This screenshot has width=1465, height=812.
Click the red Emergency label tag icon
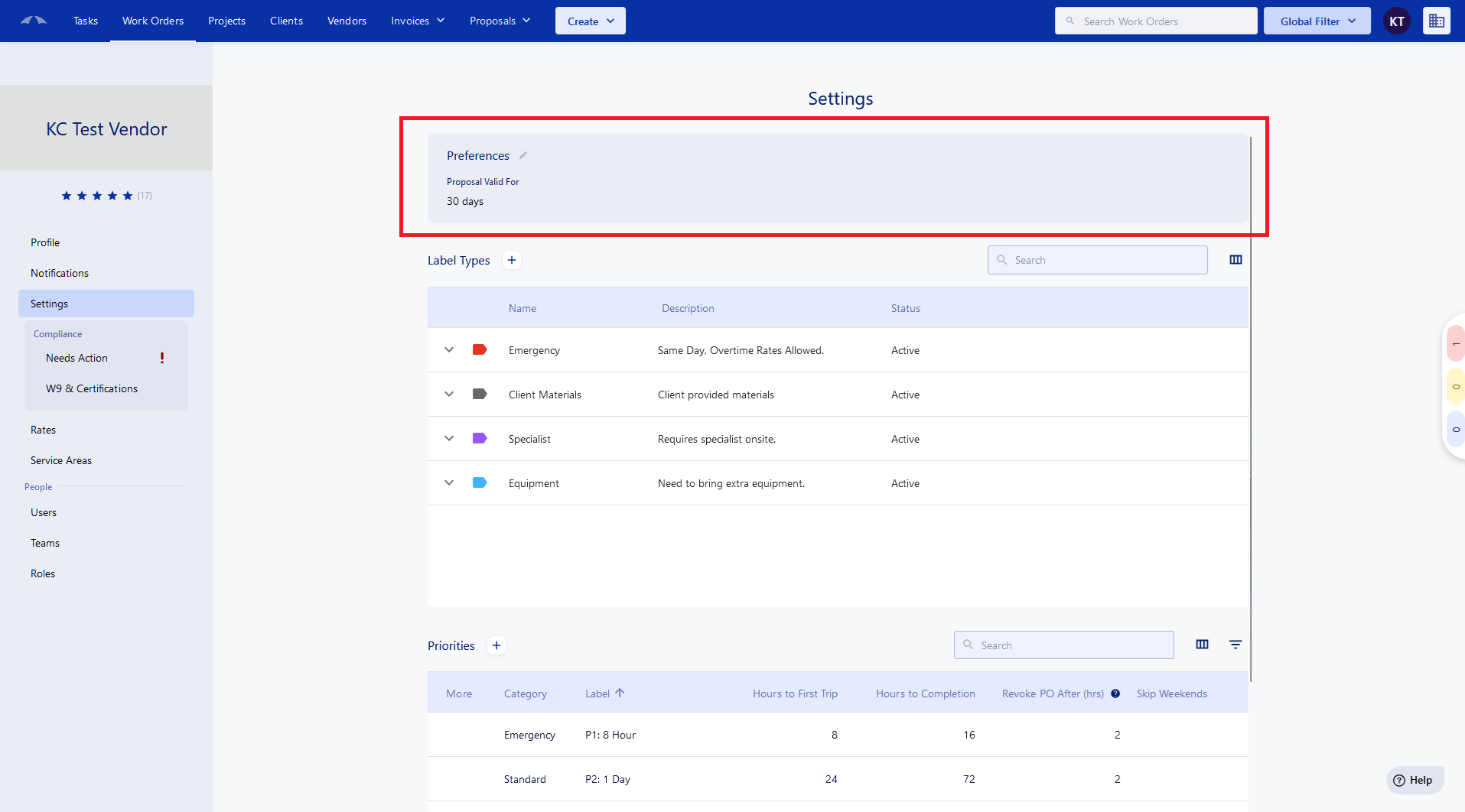click(x=480, y=349)
